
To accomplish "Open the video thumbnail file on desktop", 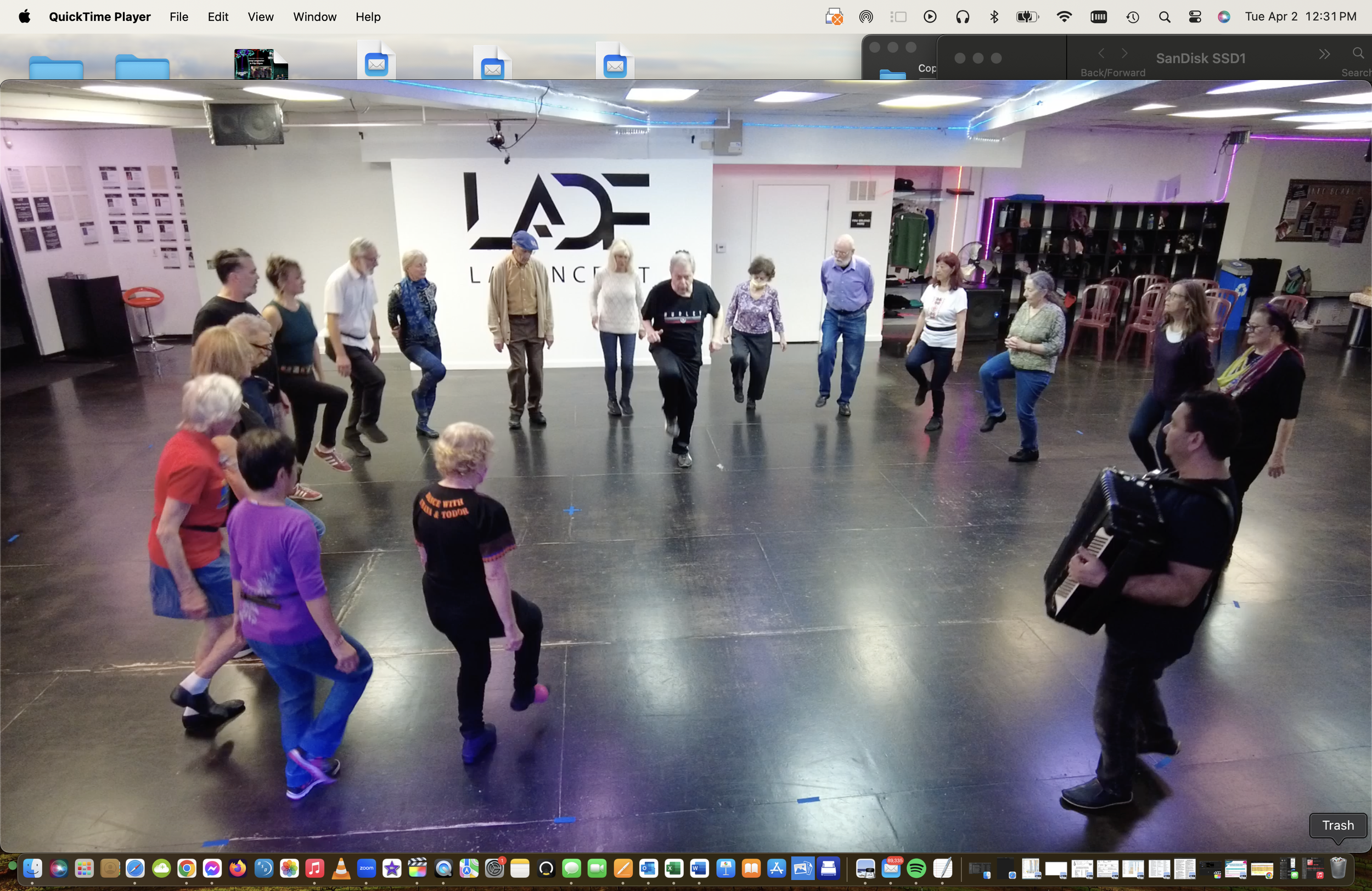I will [261, 64].
